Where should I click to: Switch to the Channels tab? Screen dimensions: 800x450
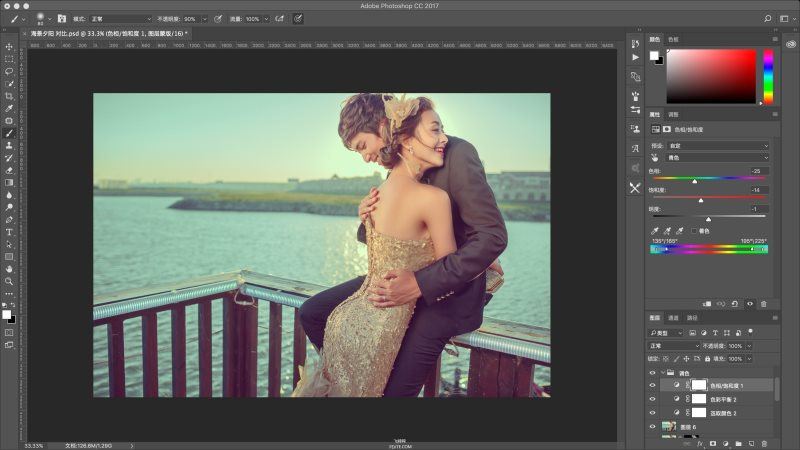click(x=673, y=318)
